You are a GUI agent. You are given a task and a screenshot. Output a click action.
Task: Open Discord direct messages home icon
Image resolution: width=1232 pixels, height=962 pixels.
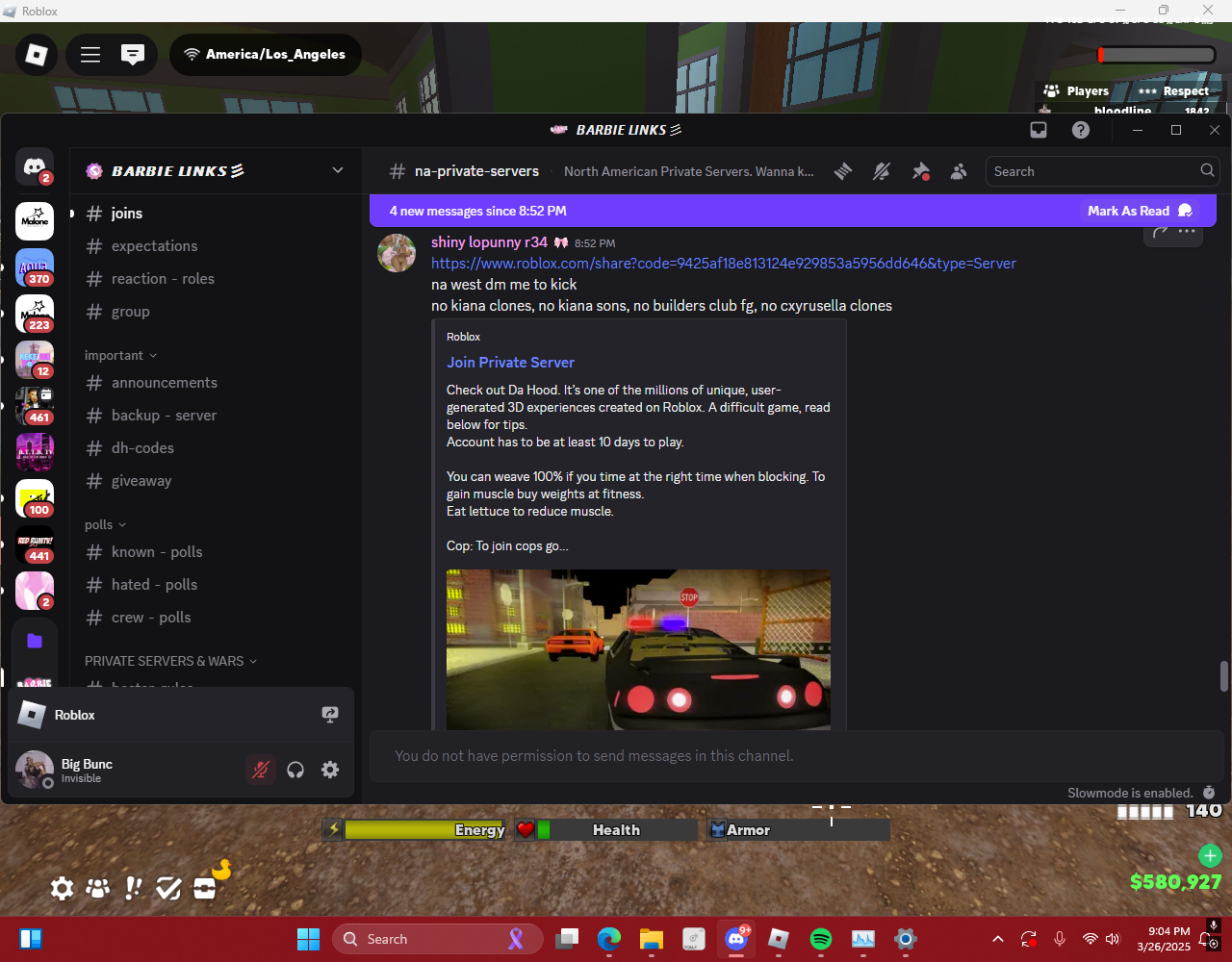[x=35, y=167]
